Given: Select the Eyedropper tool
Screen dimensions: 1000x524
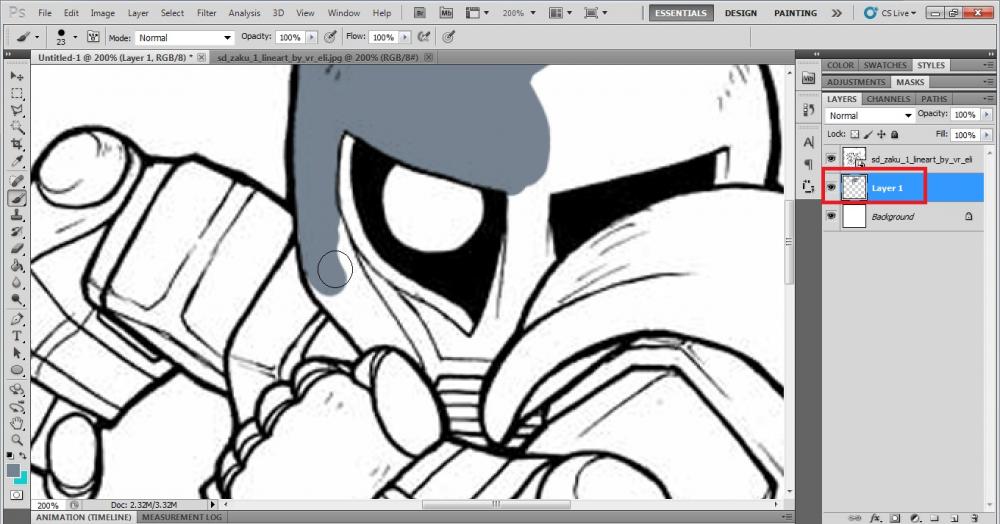Looking at the screenshot, I should [17, 162].
